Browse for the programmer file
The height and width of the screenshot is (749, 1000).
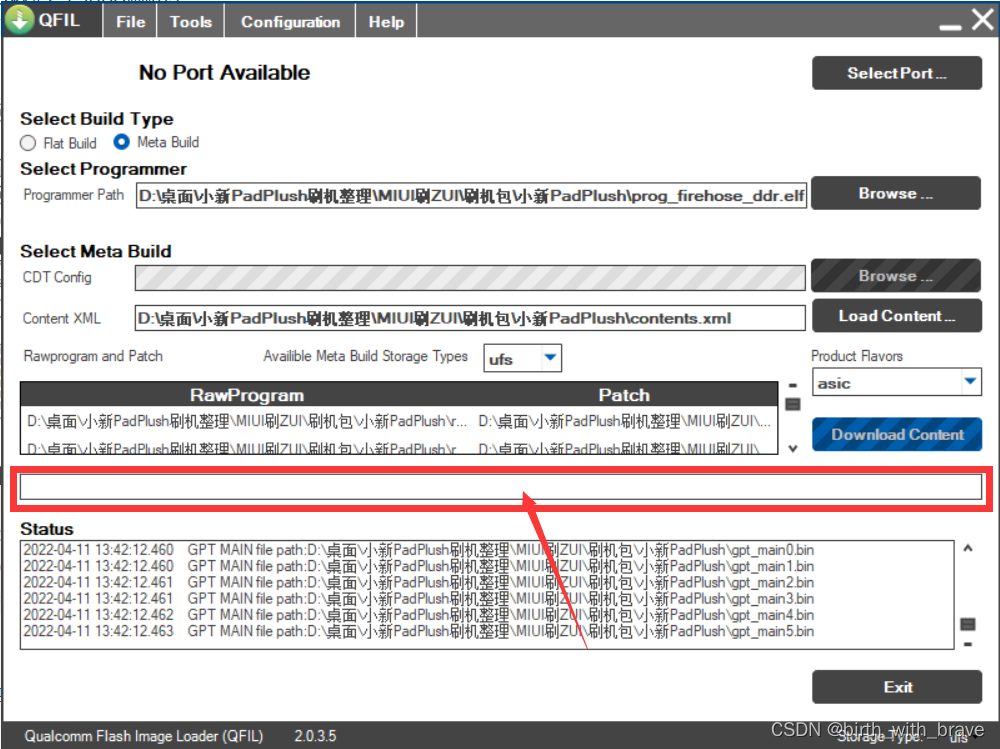896,193
